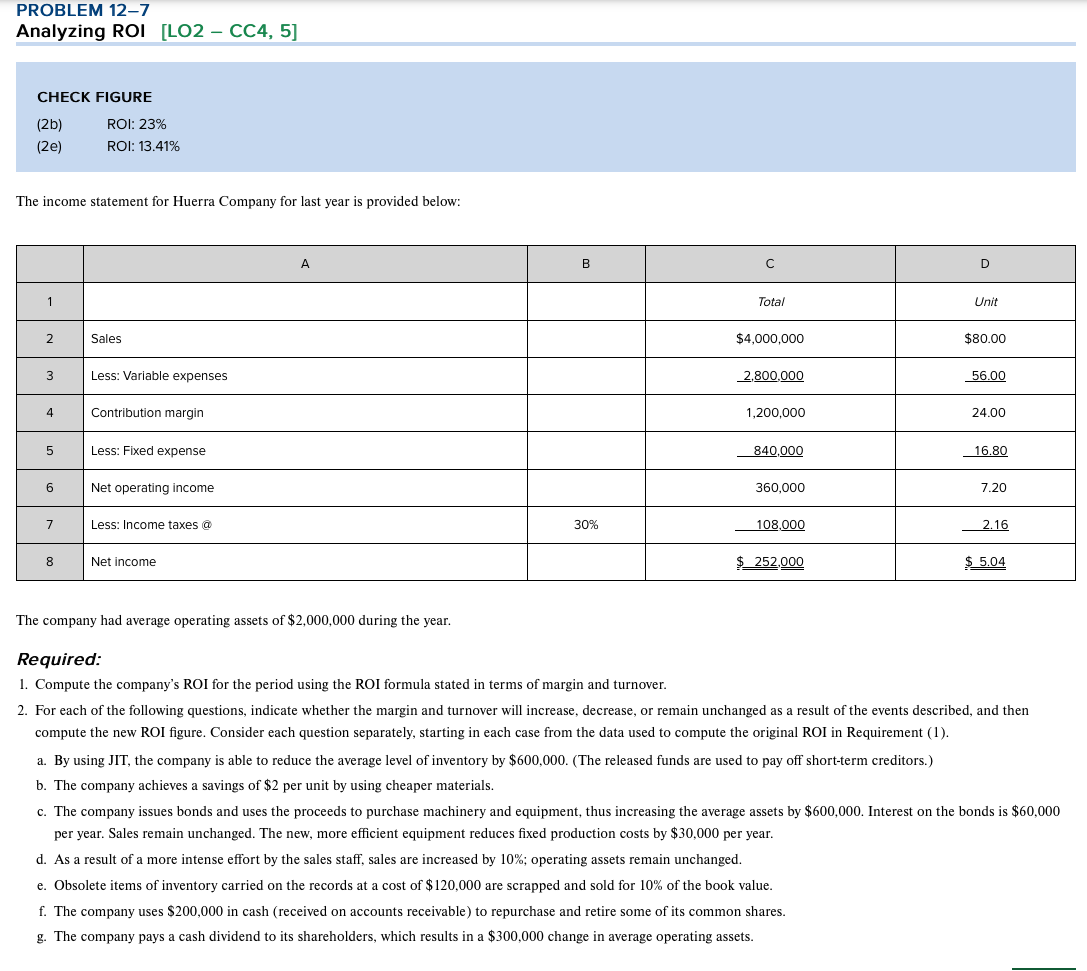The width and height of the screenshot is (1087, 971).
Task: Open the [LO2 – CC4, 5] learning objective link
Action: (229, 31)
